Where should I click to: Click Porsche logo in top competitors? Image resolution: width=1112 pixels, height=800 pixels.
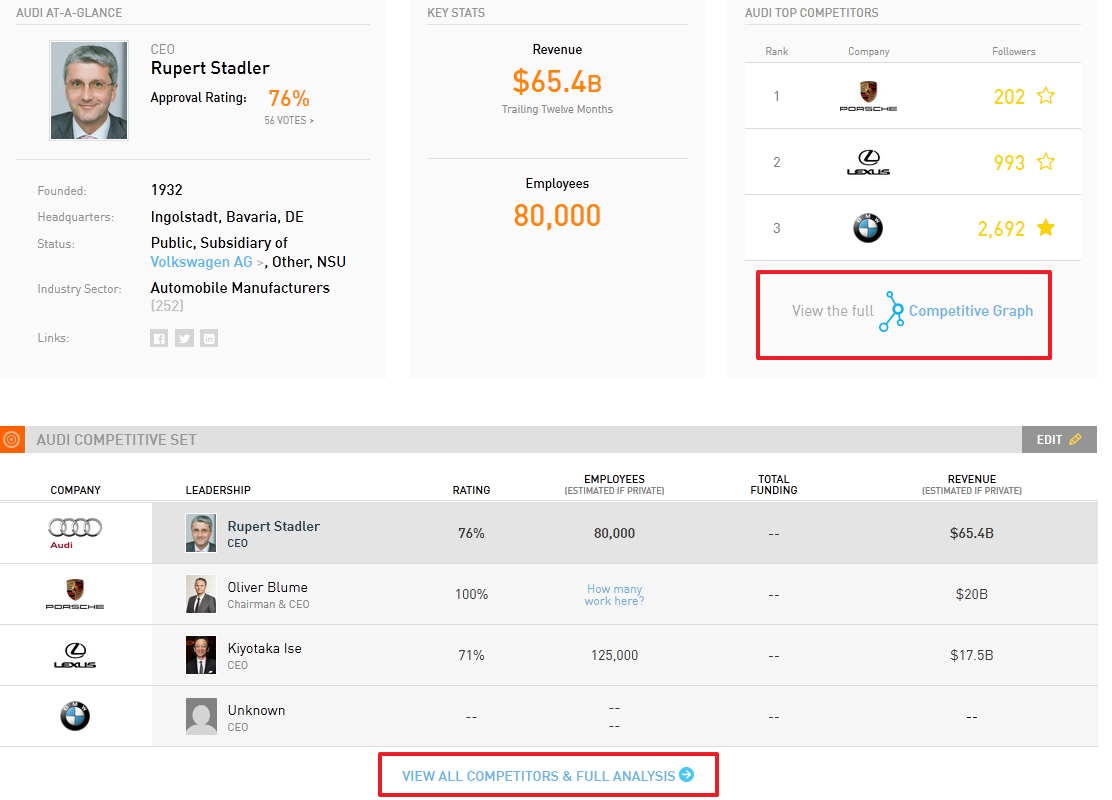tap(868, 96)
